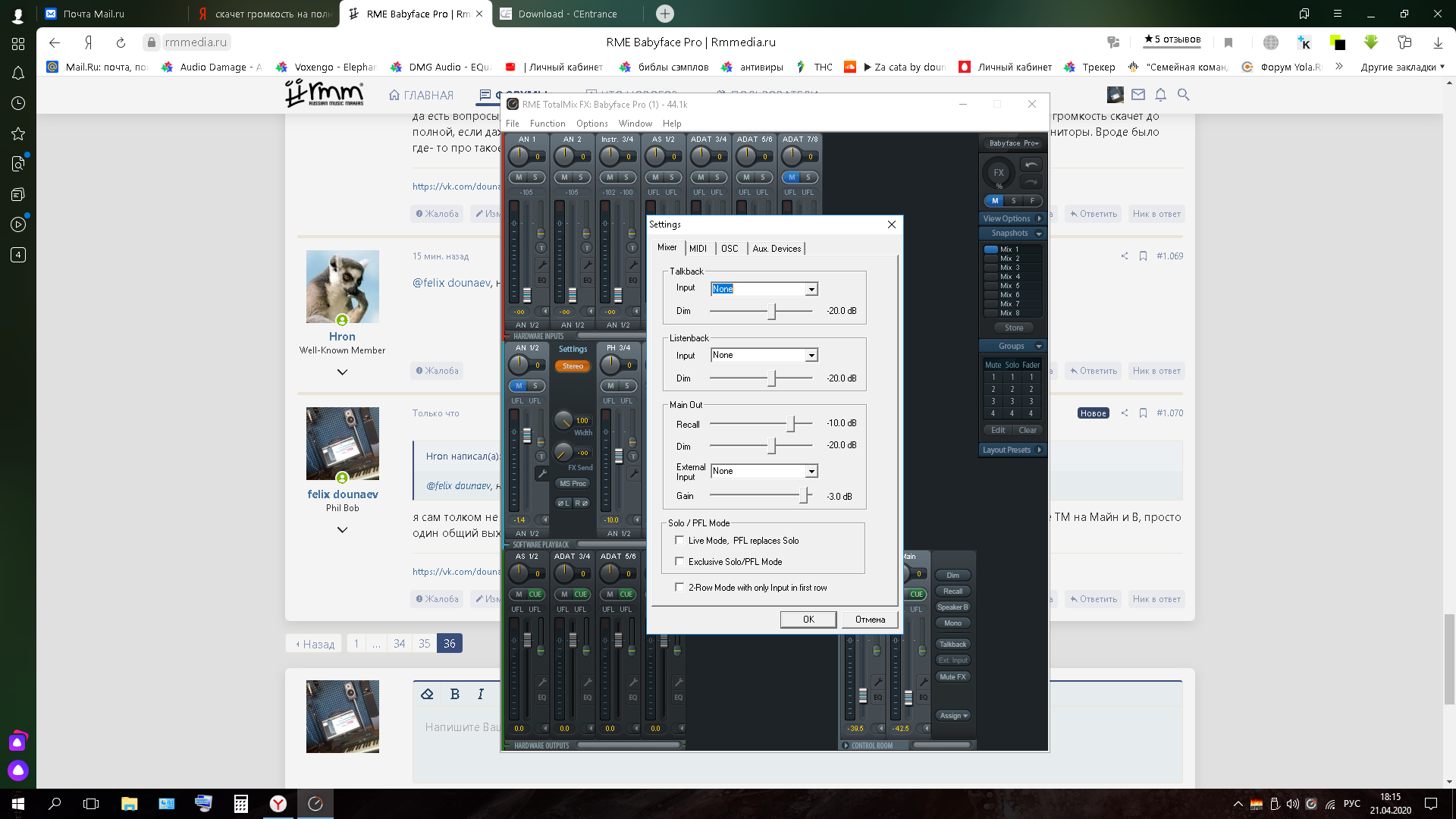The height and width of the screenshot is (819, 1456).
Task: Open the wrench settings on AN 1 channel
Action: click(x=541, y=265)
